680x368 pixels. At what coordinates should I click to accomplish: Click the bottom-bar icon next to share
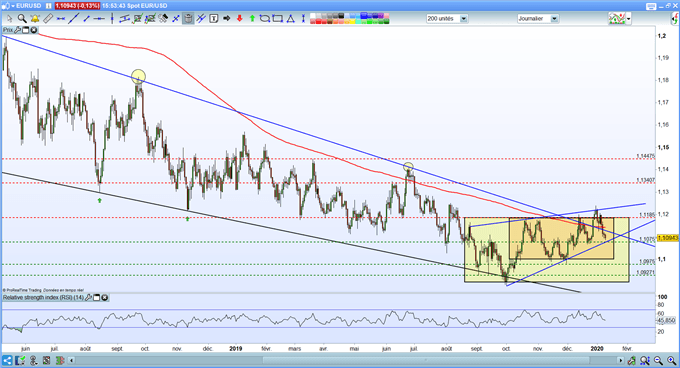tap(20, 361)
